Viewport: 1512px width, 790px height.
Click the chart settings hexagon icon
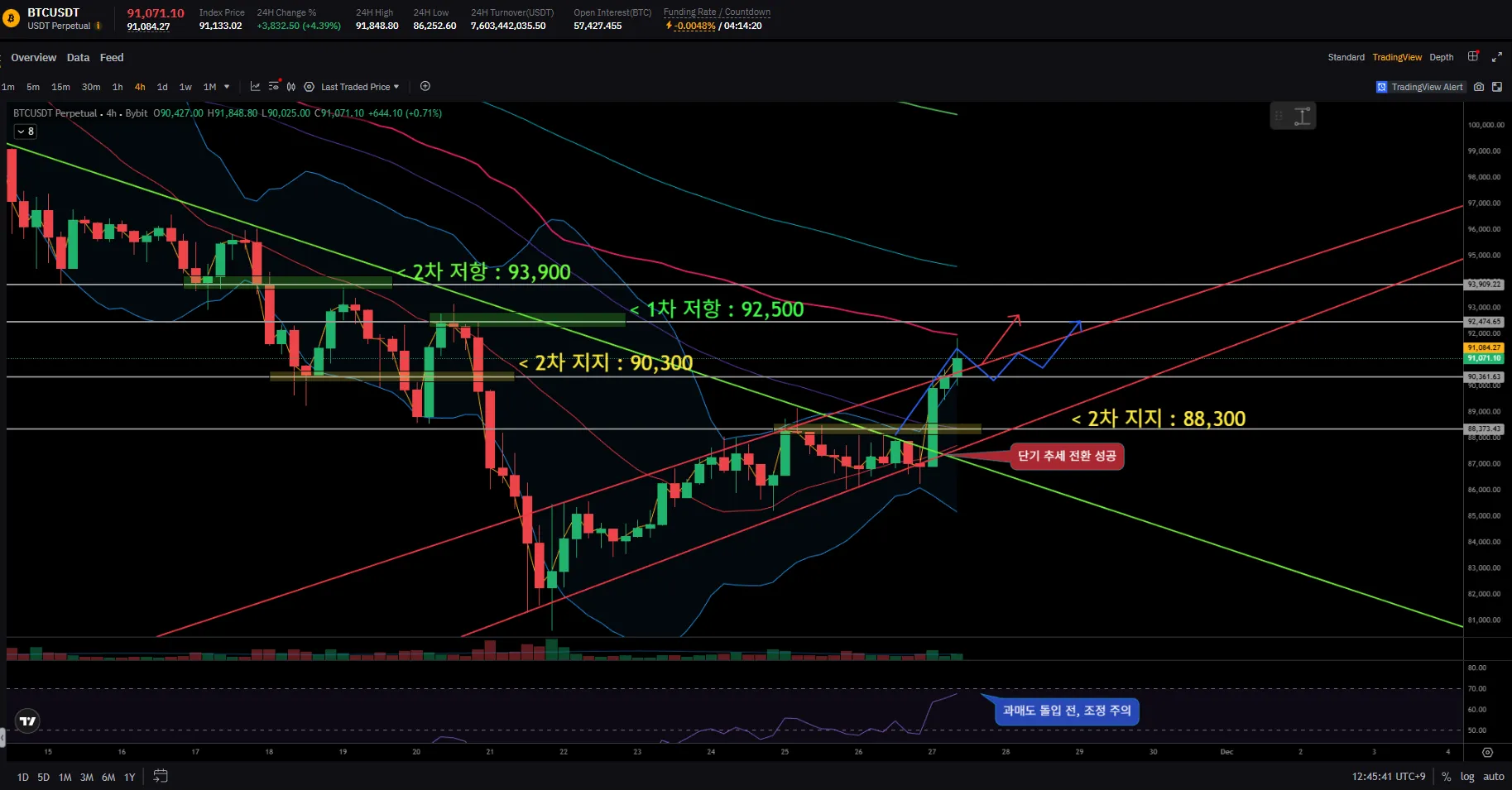point(309,87)
